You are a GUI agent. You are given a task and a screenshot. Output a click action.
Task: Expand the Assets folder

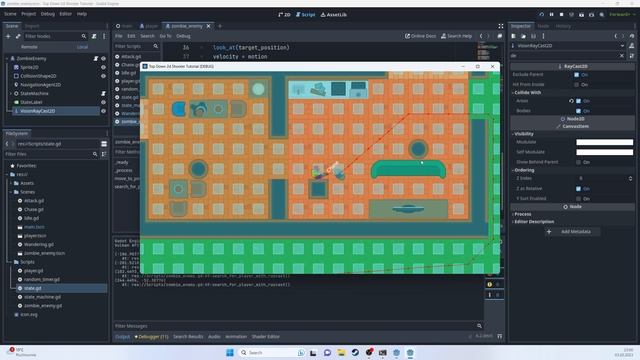[11, 183]
